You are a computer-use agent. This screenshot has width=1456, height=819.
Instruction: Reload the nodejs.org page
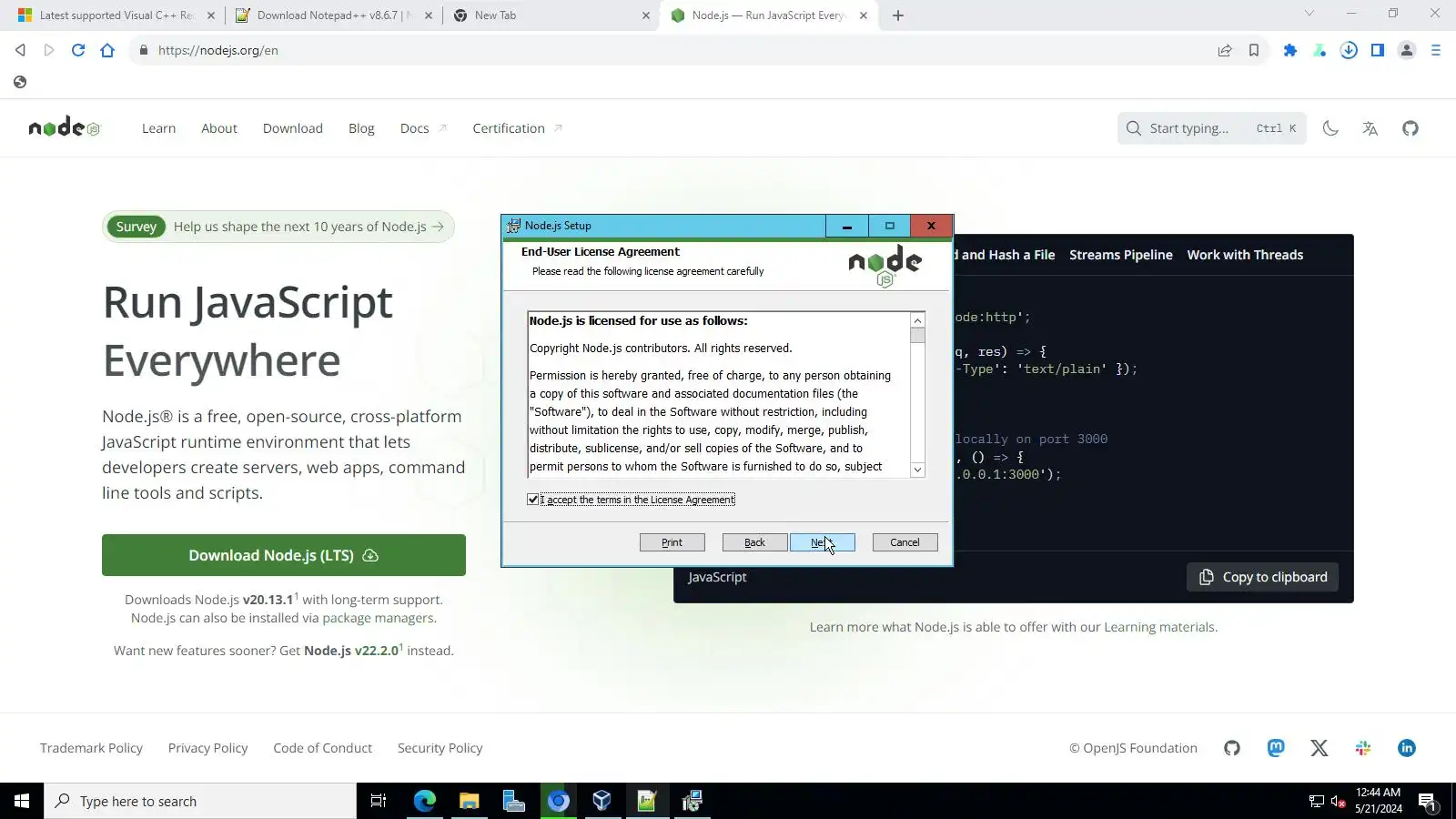pos(78,50)
